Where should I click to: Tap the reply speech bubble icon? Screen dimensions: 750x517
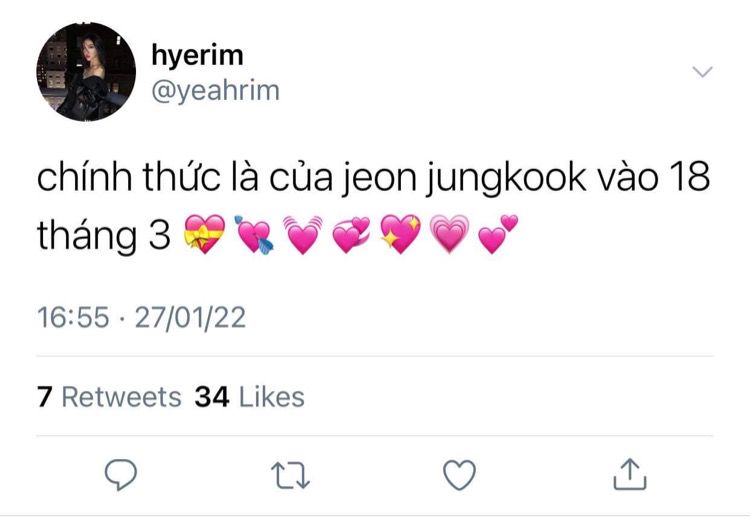coord(121,474)
